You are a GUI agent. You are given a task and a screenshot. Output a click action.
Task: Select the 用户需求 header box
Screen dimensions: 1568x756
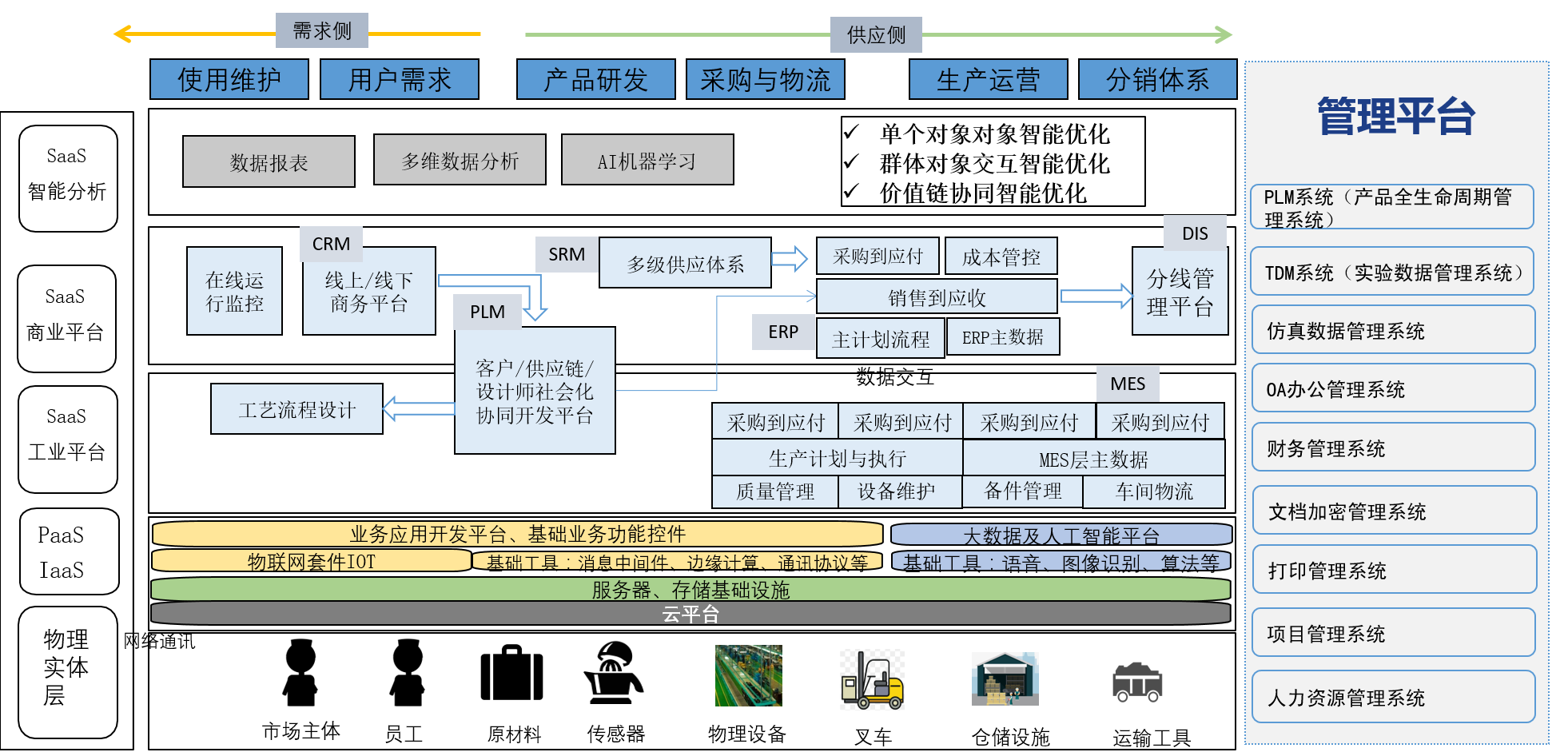[x=400, y=79]
